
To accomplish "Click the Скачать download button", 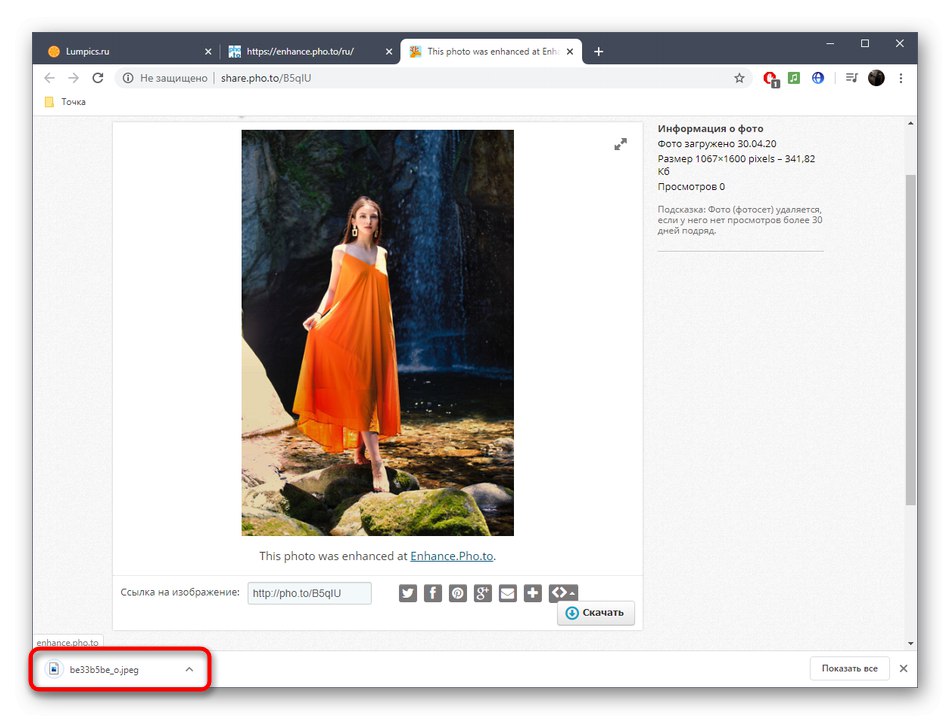I will [596, 613].
